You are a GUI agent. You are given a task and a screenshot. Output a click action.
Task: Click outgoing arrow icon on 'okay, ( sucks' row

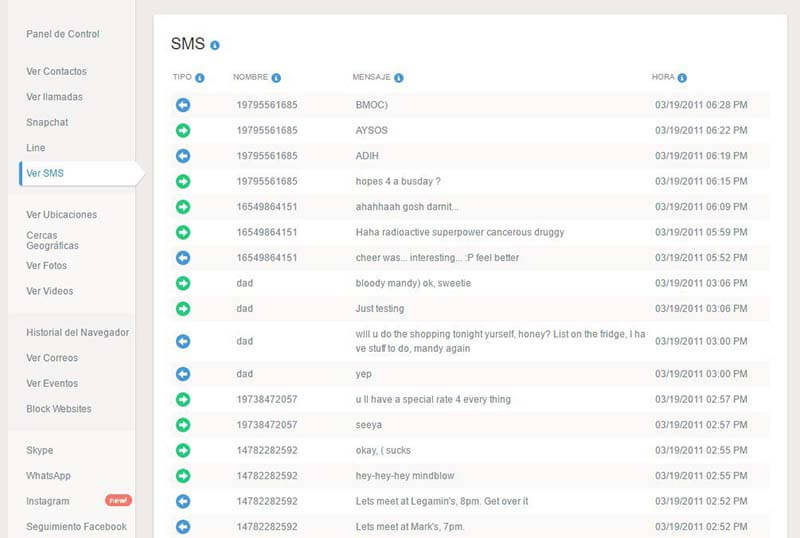[183, 450]
